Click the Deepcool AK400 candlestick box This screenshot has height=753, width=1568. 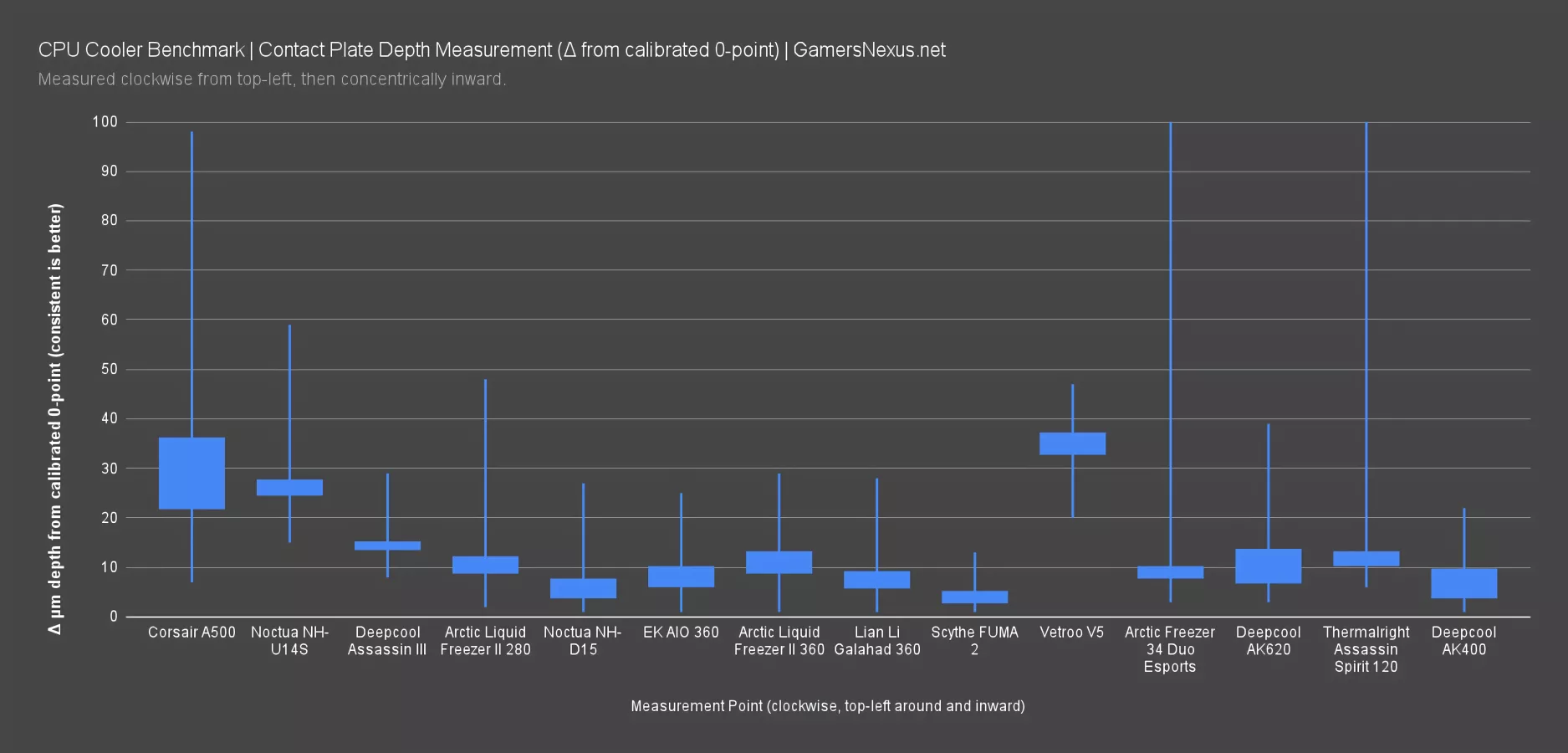pyautogui.click(x=1463, y=583)
